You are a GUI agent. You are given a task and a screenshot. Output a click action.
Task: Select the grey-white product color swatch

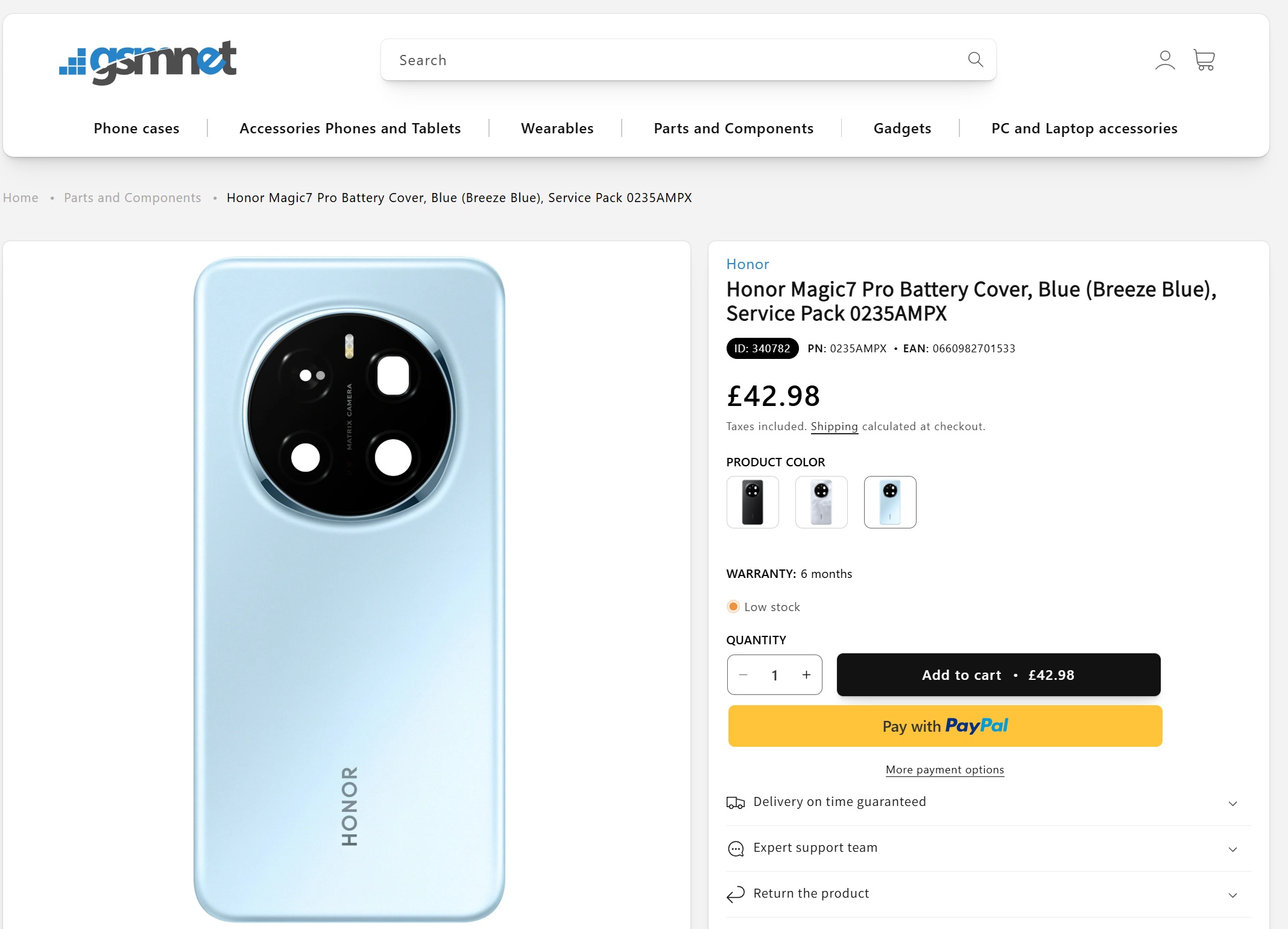tap(821, 502)
